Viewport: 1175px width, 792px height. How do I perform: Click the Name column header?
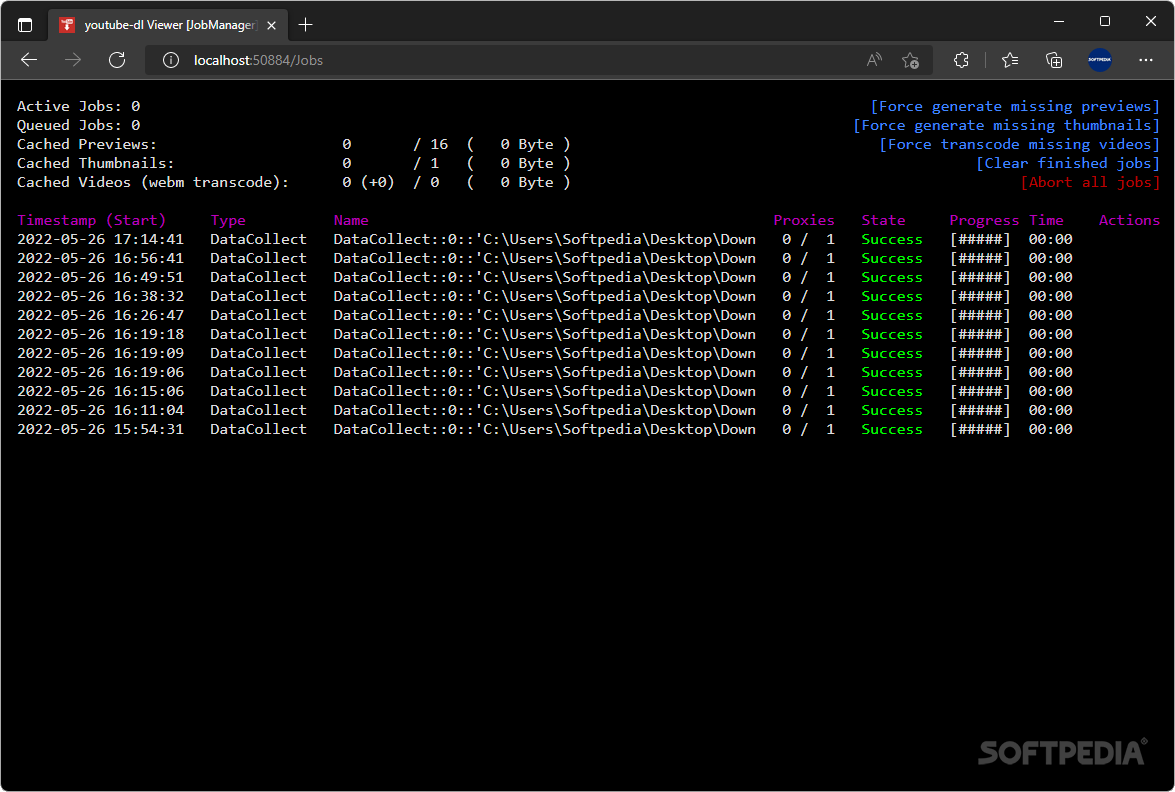[x=351, y=220]
